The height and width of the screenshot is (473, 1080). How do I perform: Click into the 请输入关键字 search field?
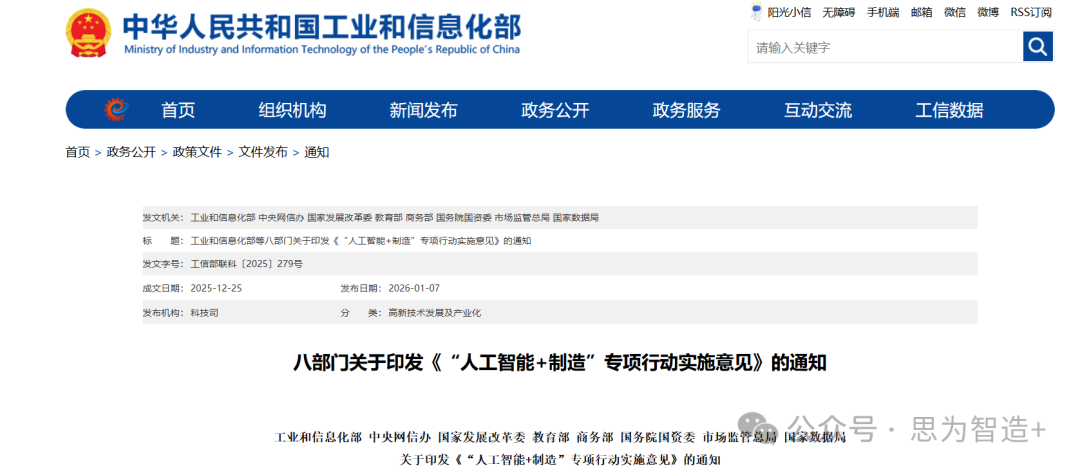point(884,47)
